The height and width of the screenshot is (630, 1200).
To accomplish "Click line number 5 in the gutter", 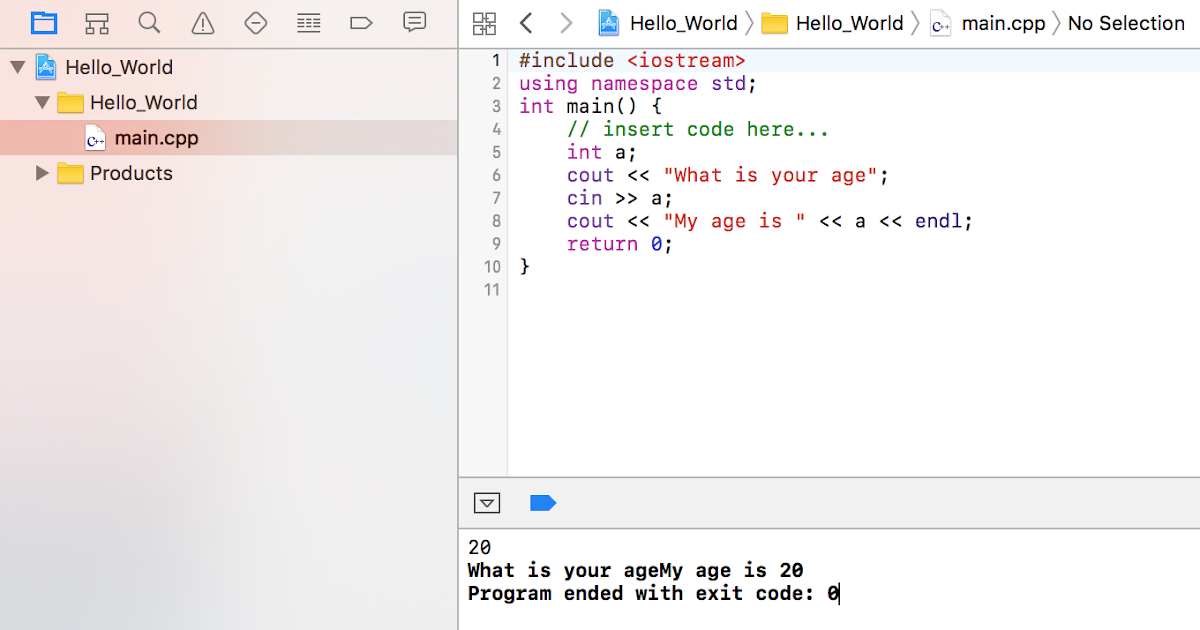I will tap(496, 153).
